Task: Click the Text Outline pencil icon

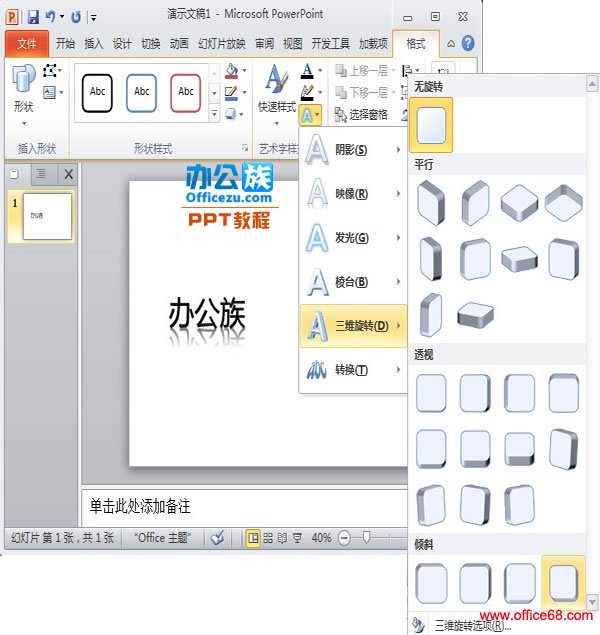Action: click(307, 93)
